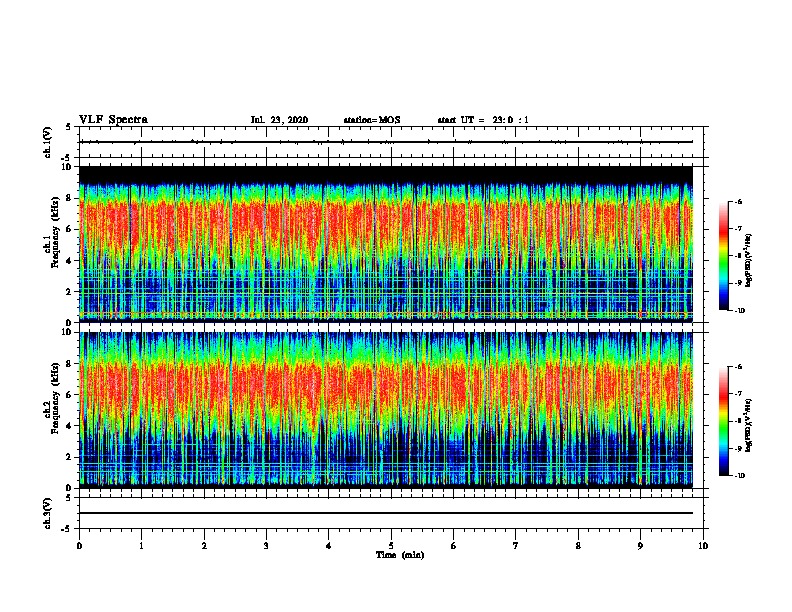Click time axis tick label "8"
Image resolution: width=792 pixels, height=612 pixels.
pos(578,545)
